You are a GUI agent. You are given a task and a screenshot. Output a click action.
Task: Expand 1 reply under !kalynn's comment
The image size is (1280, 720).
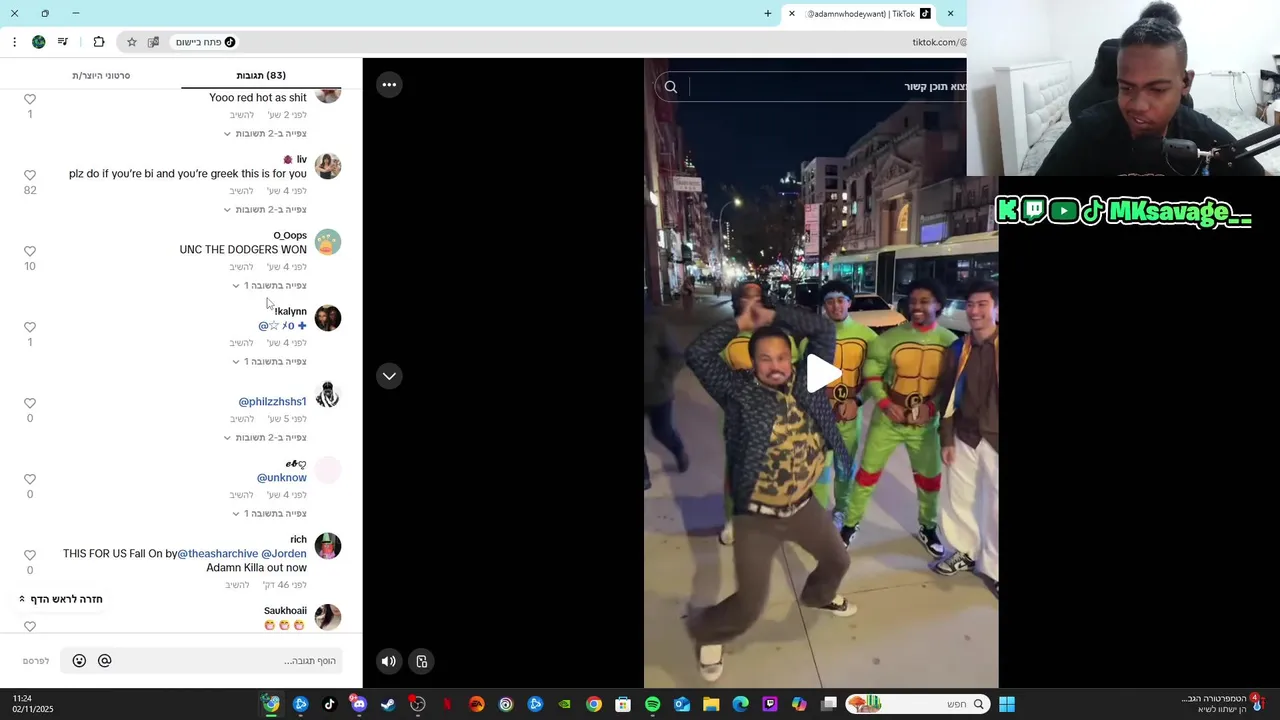[x=269, y=362]
